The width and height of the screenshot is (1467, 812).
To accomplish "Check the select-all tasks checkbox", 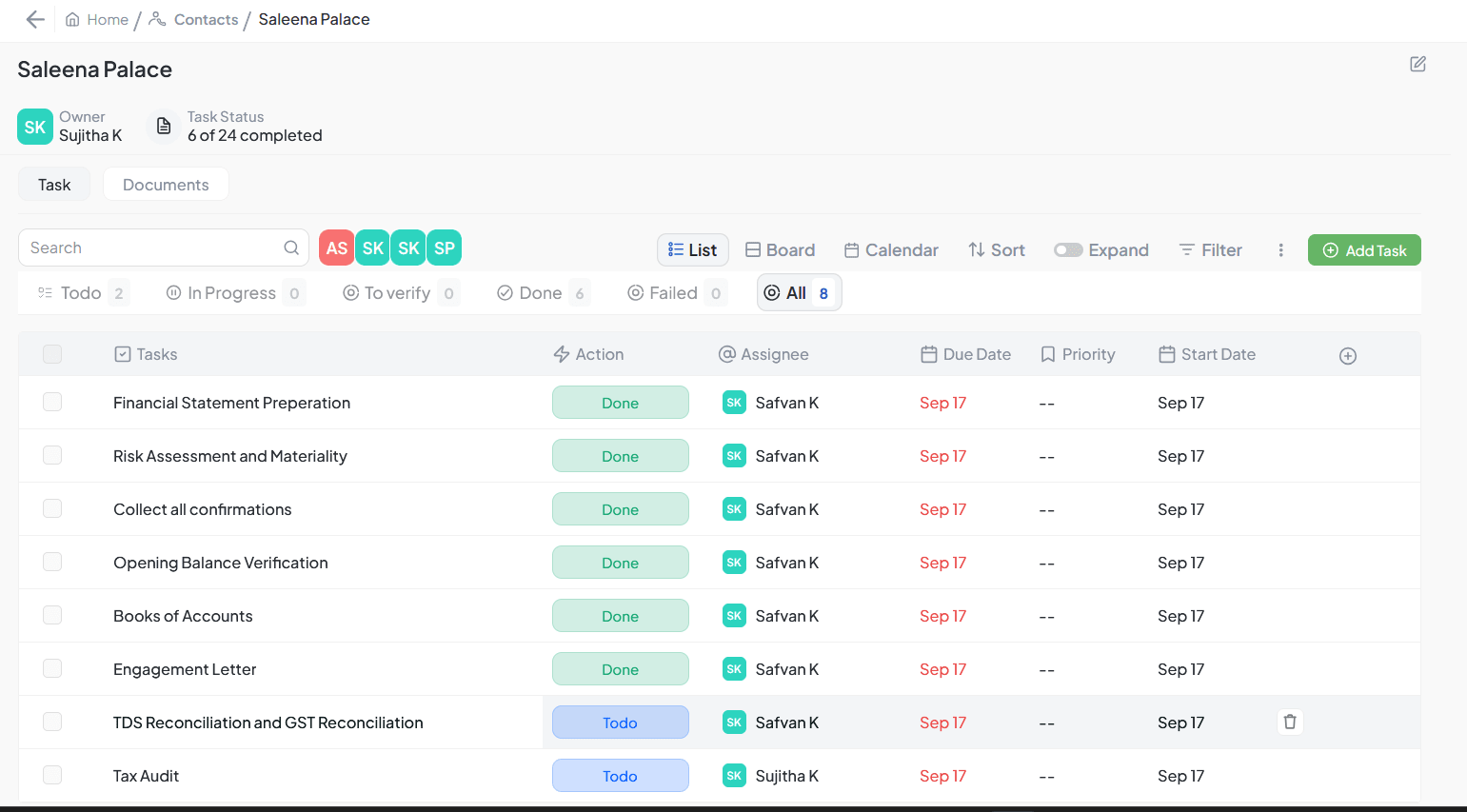I will point(52,354).
